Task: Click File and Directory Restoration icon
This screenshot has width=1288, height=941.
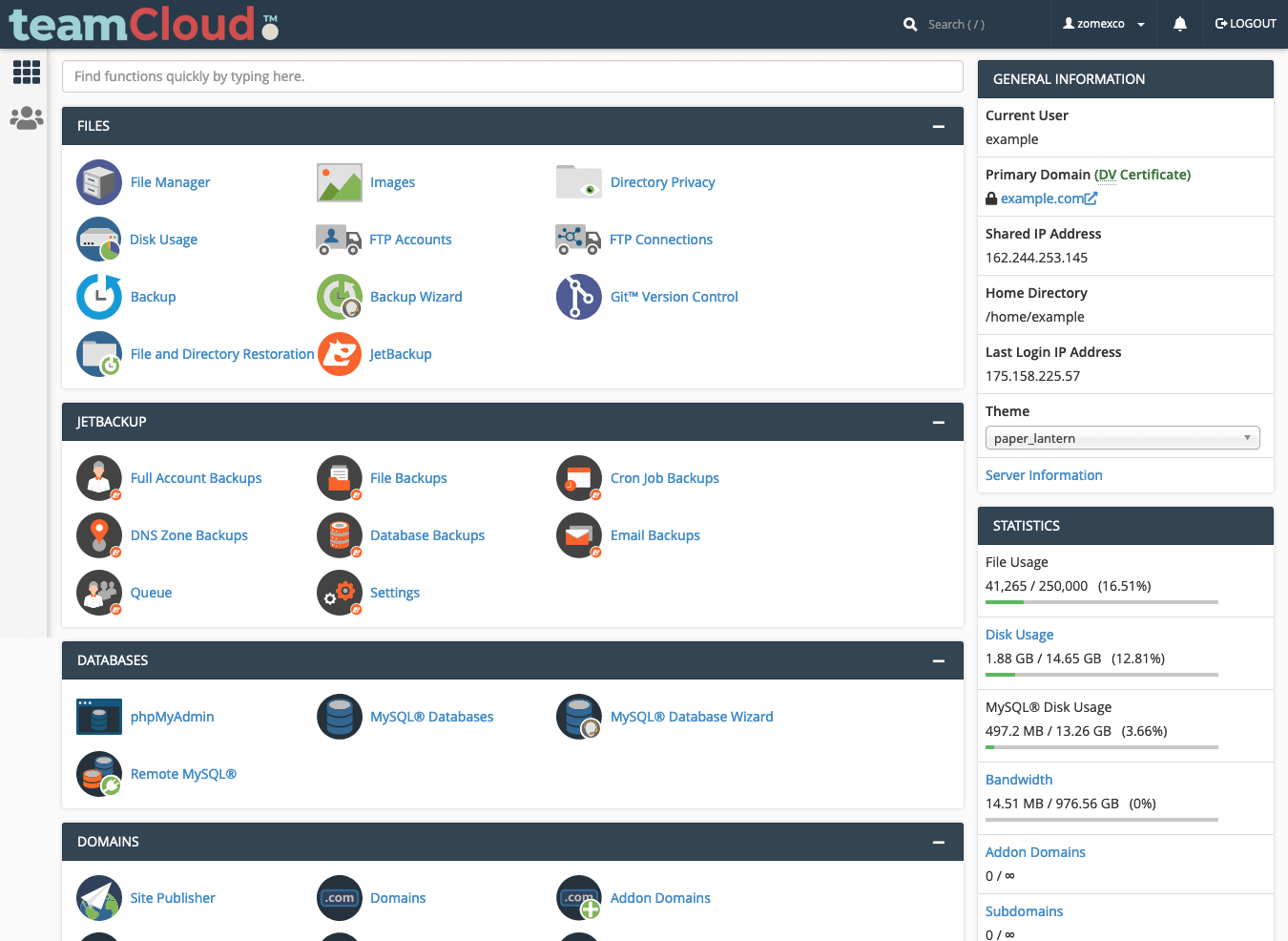Action: pyautogui.click(x=99, y=354)
